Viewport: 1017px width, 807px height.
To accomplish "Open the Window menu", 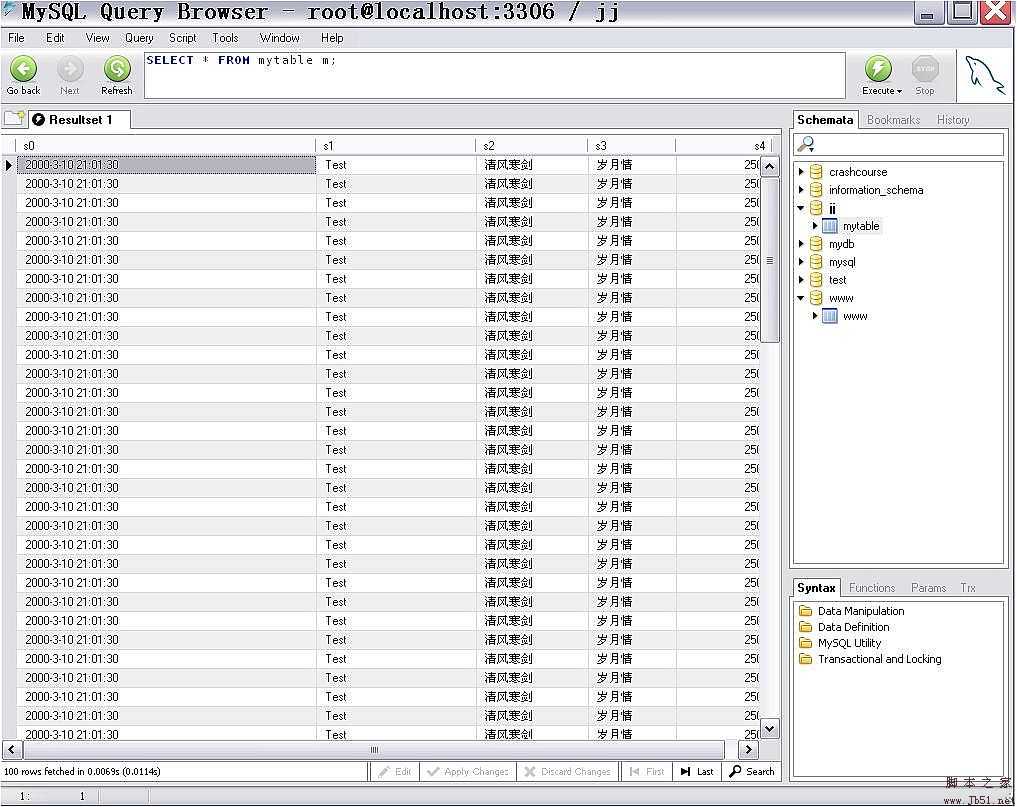I will [280, 38].
